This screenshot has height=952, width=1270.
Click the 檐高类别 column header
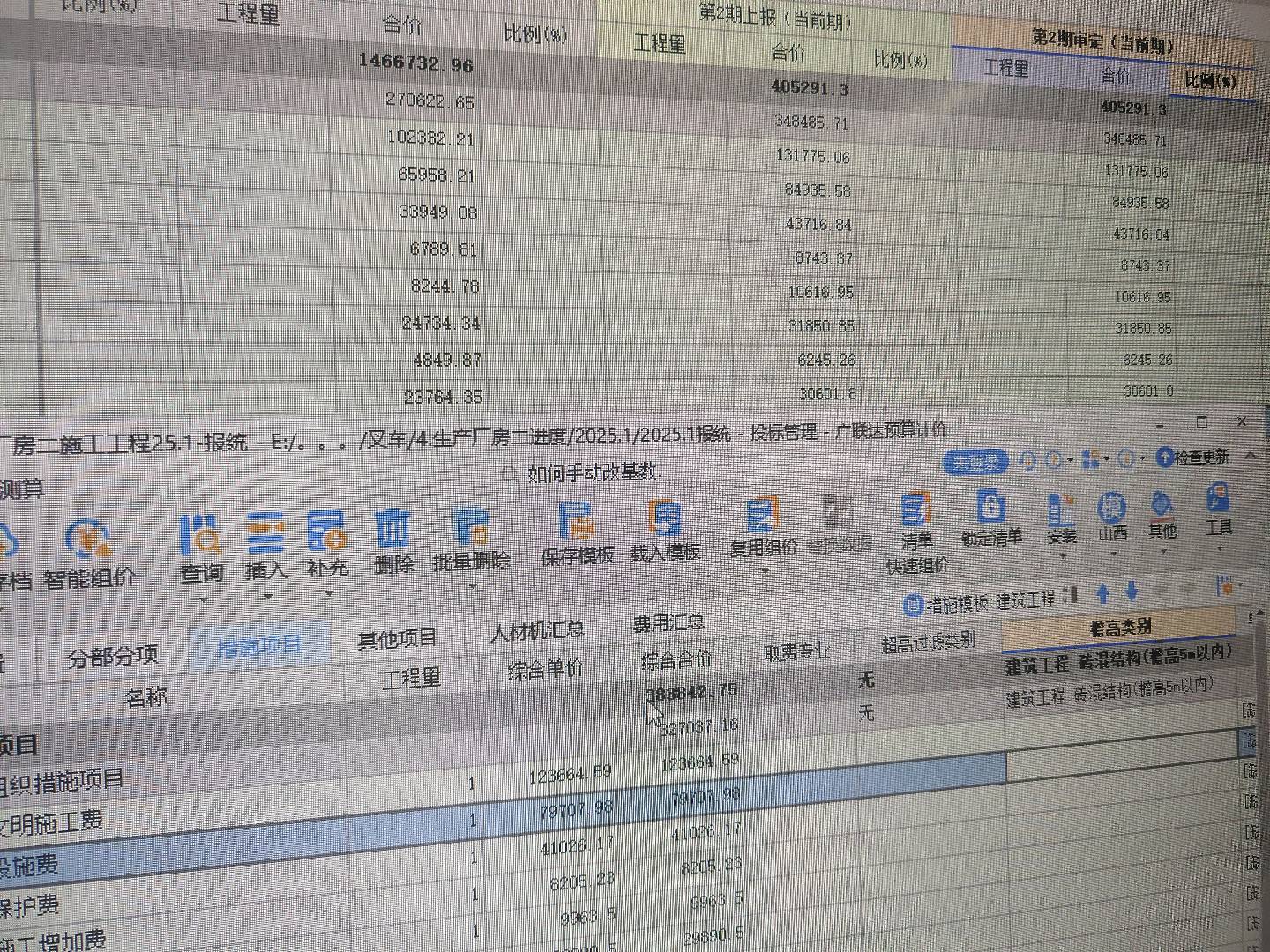[x=1120, y=628]
